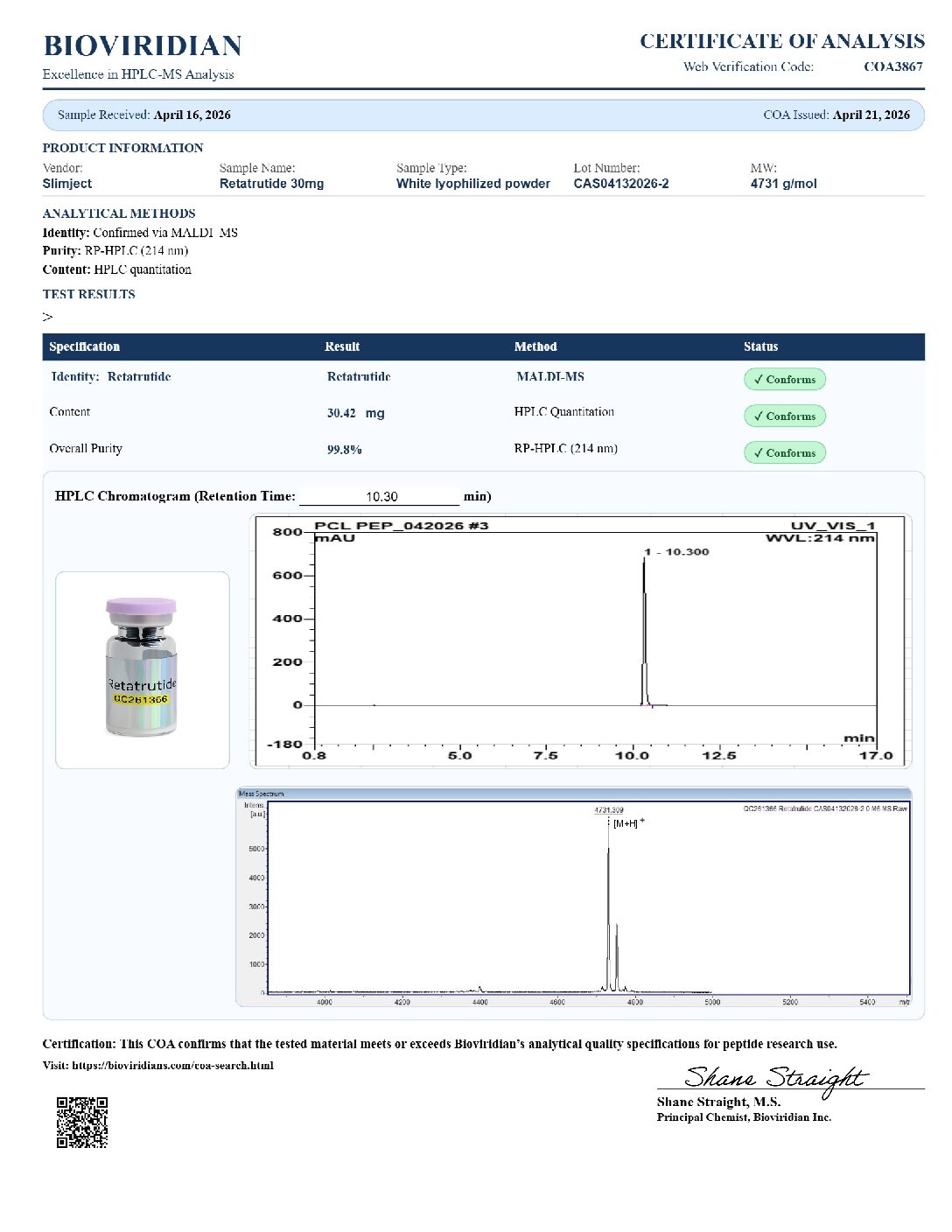Click the HPLC chromatogram peak label 1 - 10.300

676,552
